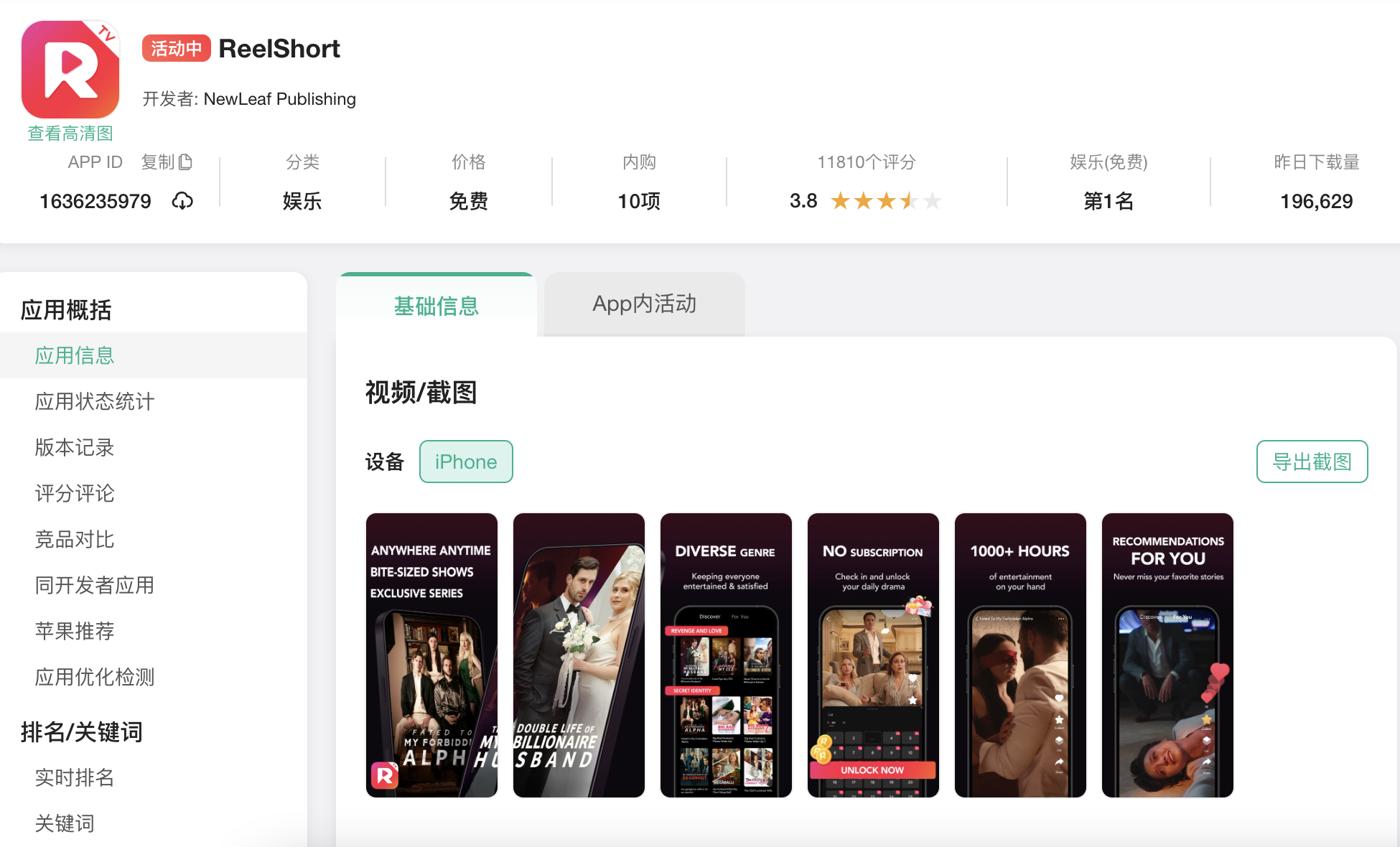Open No Subscription screenshot thumbnail
Image resolution: width=1400 pixels, height=847 pixels.
pyautogui.click(x=873, y=655)
